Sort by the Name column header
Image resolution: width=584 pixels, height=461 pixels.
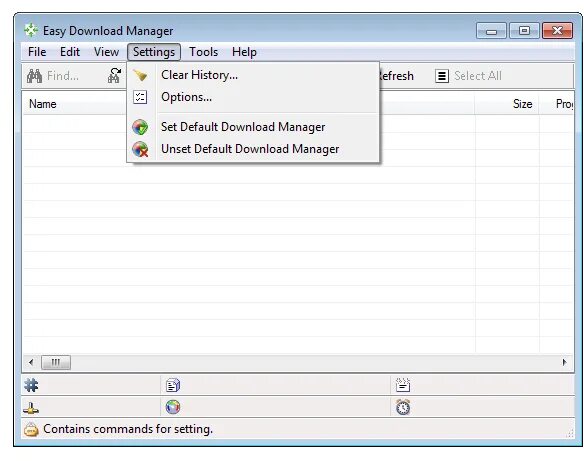(x=74, y=104)
